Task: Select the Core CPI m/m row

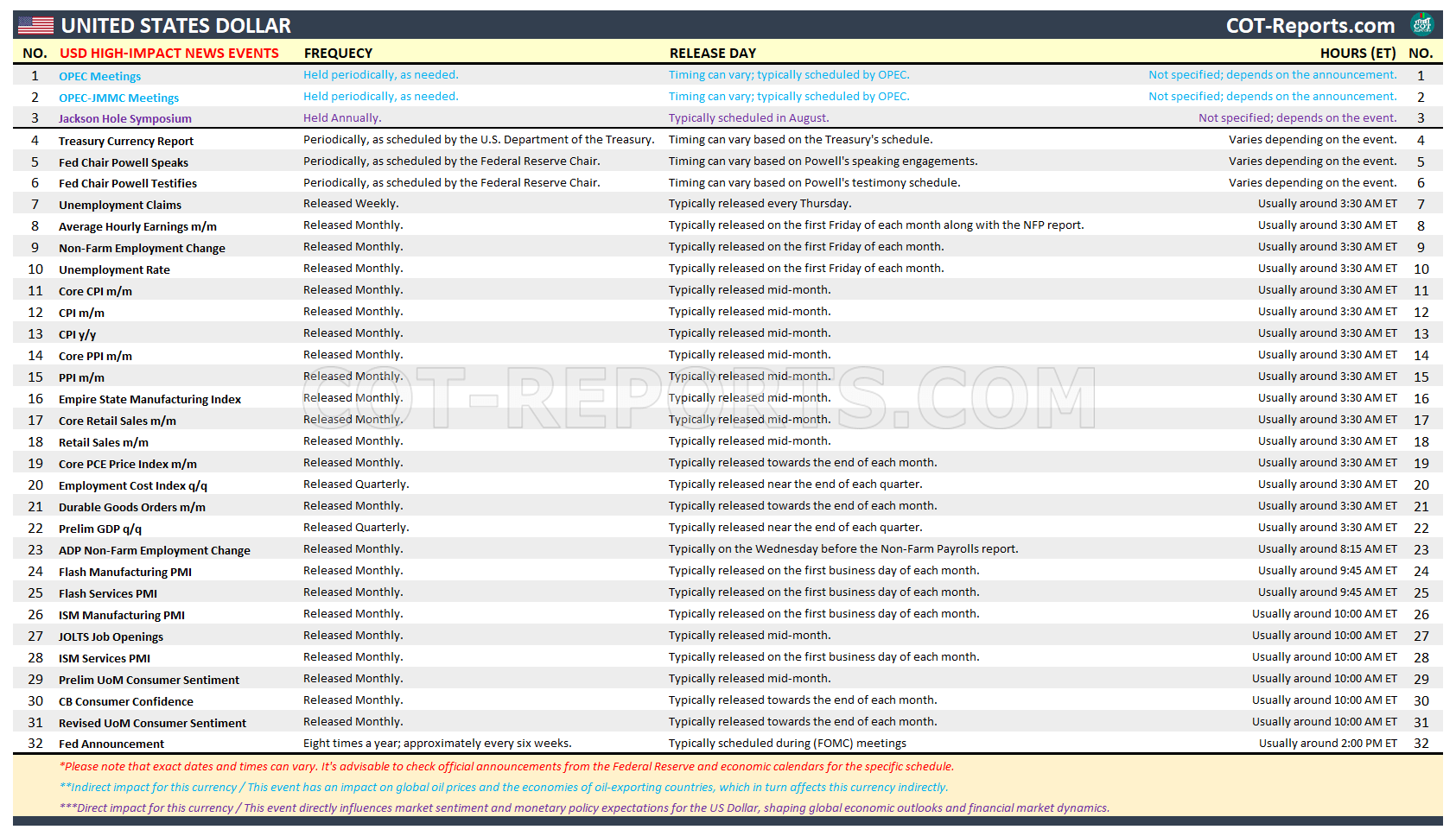Action: [x=95, y=291]
